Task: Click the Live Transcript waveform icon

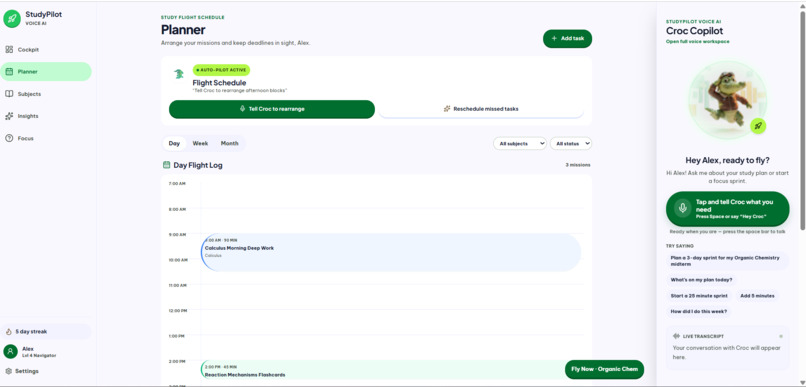Action: coord(676,336)
